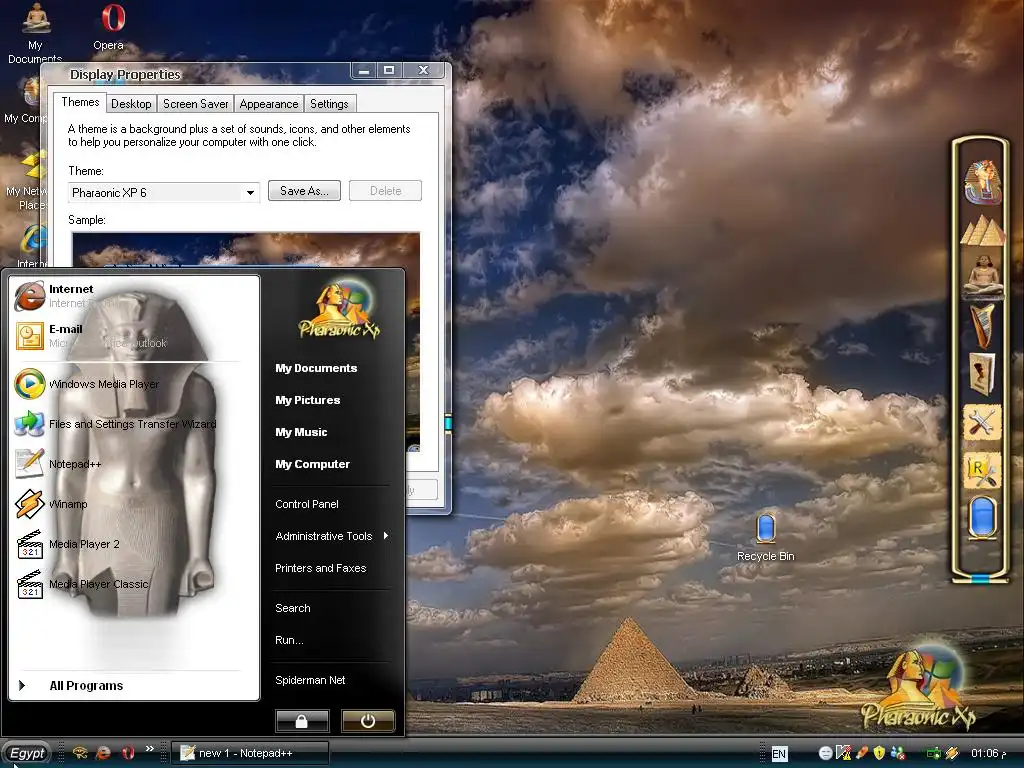Switch to the Desktop tab
Image resolution: width=1024 pixels, height=768 pixels.
131,104
